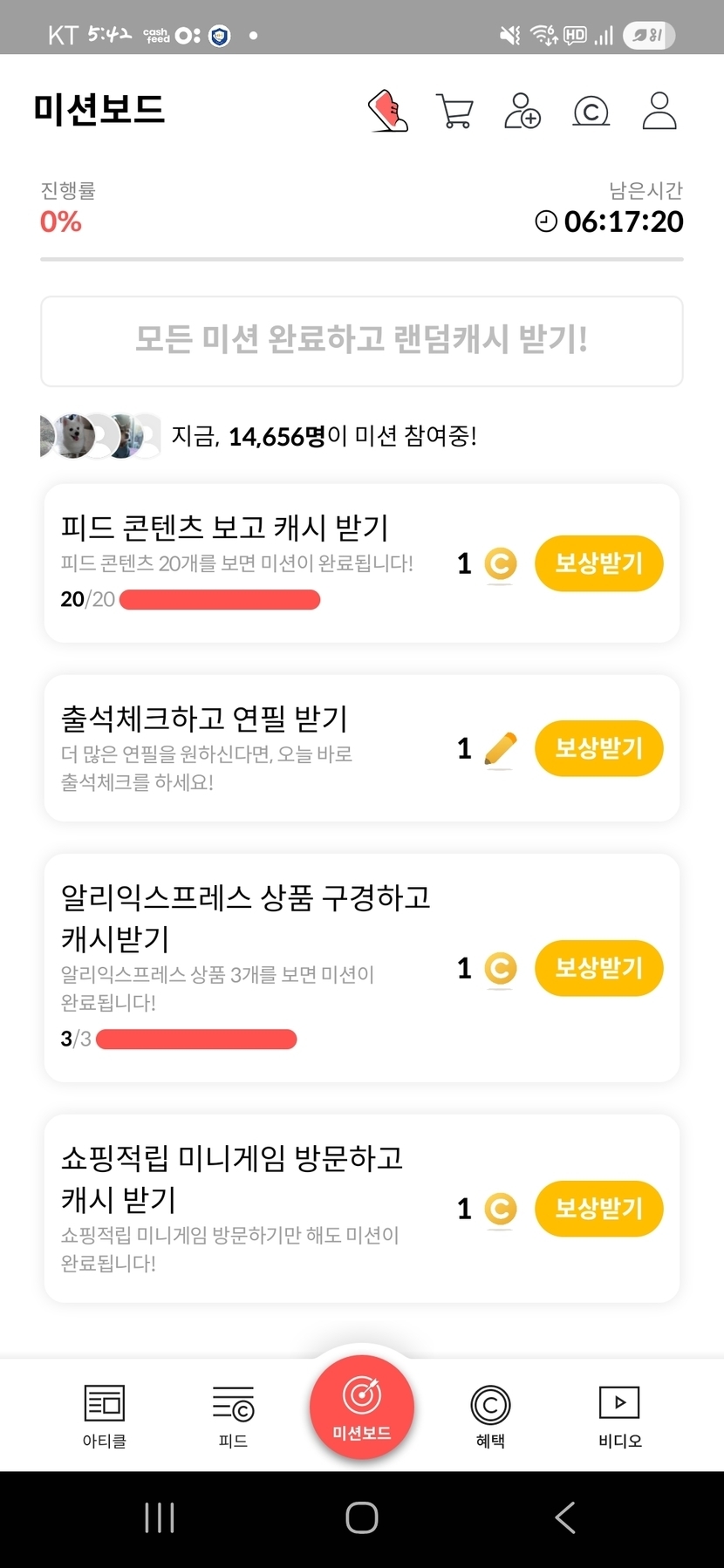Open the shopping cart icon
Viewport: 724px width, 1568px height.
pos(454,111)
